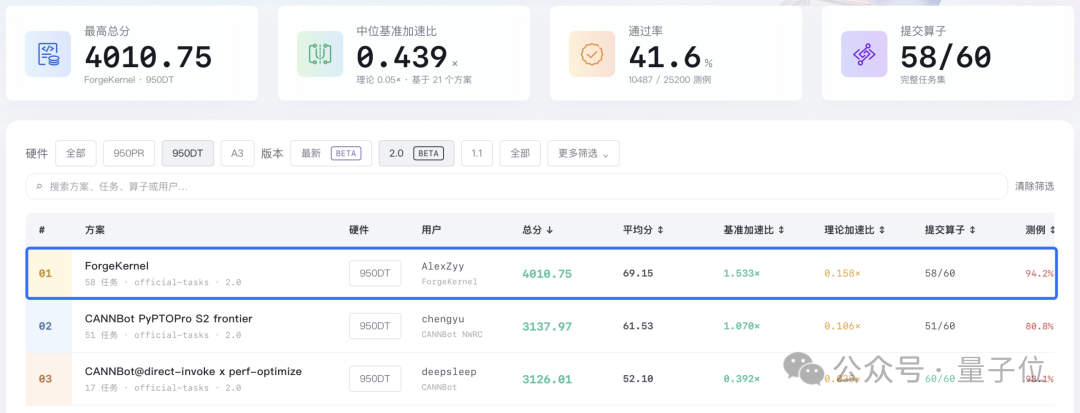Click the 方案 column header
The height and width of the screenshot is (413, 1080).
[95, 230]
